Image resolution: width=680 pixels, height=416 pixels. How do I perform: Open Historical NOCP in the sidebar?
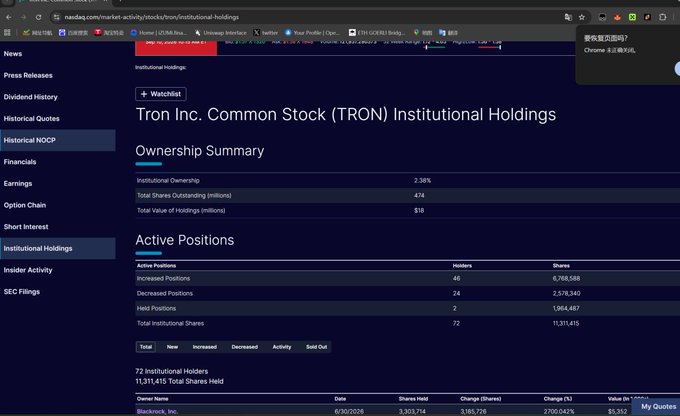[58, 140]
